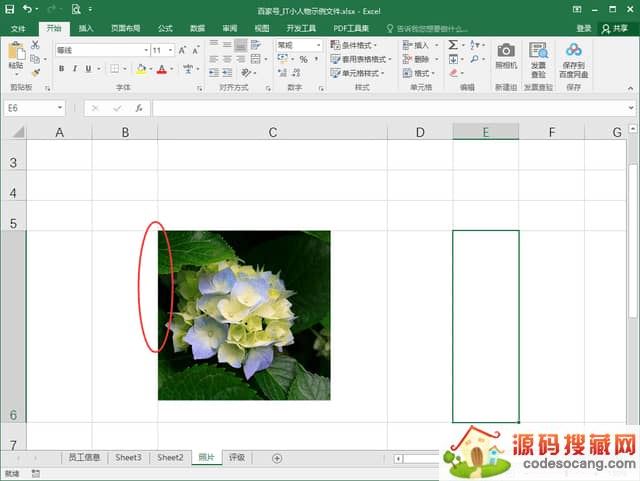The height and width of the screenshot is (481, 640).
Task: Click the 共享 (Share) button
Action: pyautogui.click(x=616, y=28)
